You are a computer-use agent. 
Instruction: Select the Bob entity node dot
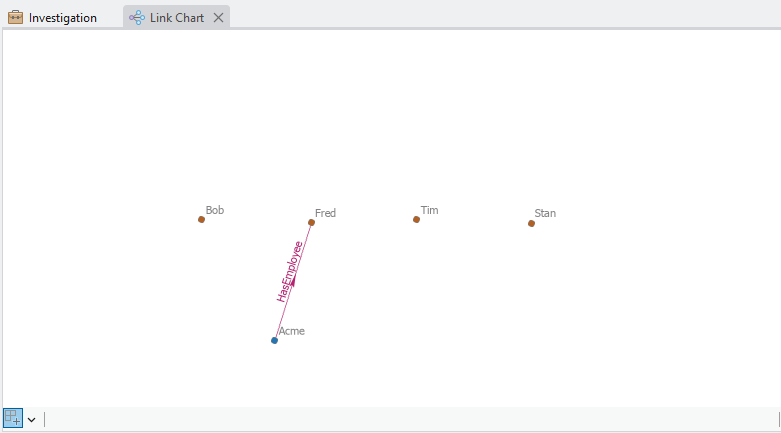pyautogui.click(x=201, y=219)
